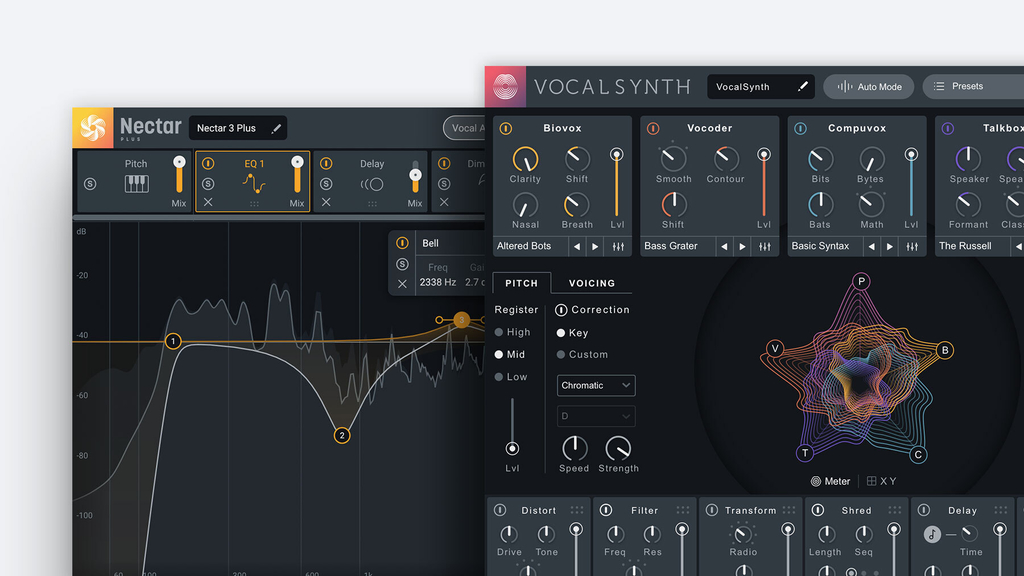Viewport: 1024px width, 576px height.
Task: Open Vocoder advanced settings sliders icon
Action: pos(765,246)
